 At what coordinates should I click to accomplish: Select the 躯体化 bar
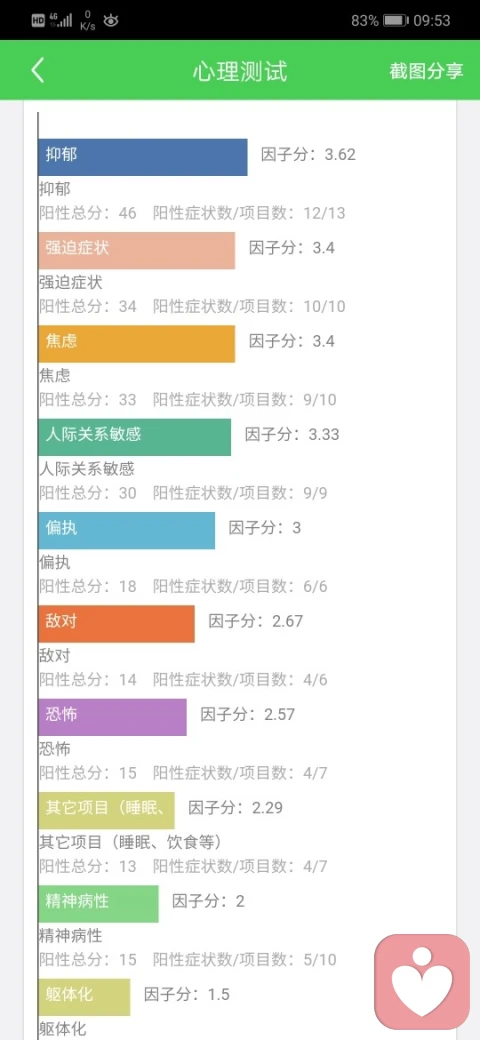(x=84, y=997)
